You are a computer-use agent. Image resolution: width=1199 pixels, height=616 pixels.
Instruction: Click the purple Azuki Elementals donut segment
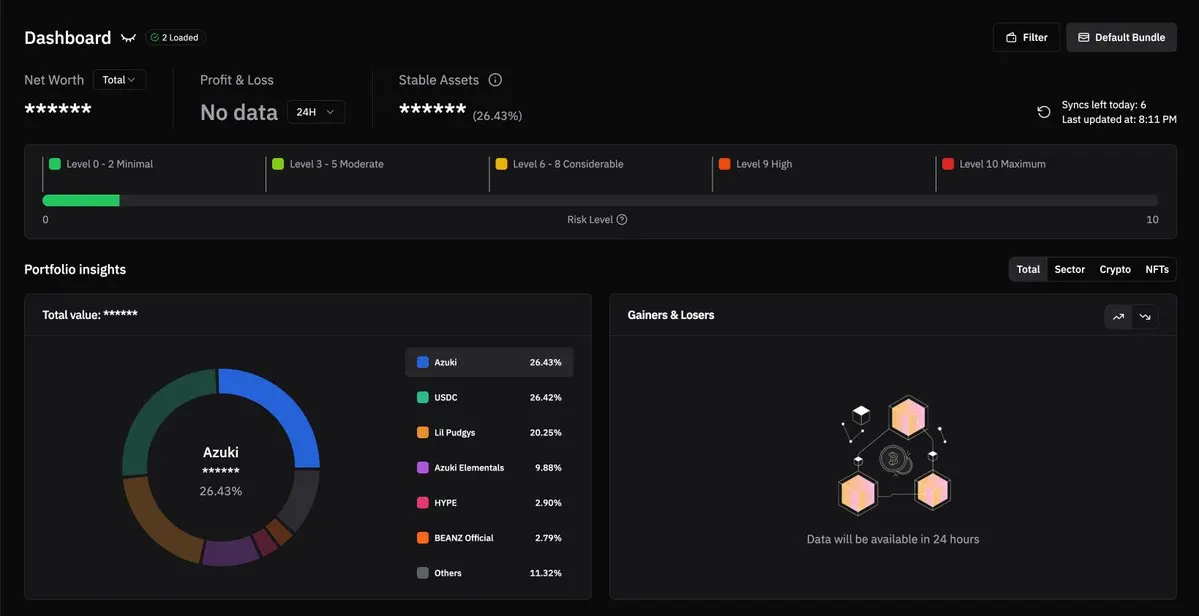(229, 551)
